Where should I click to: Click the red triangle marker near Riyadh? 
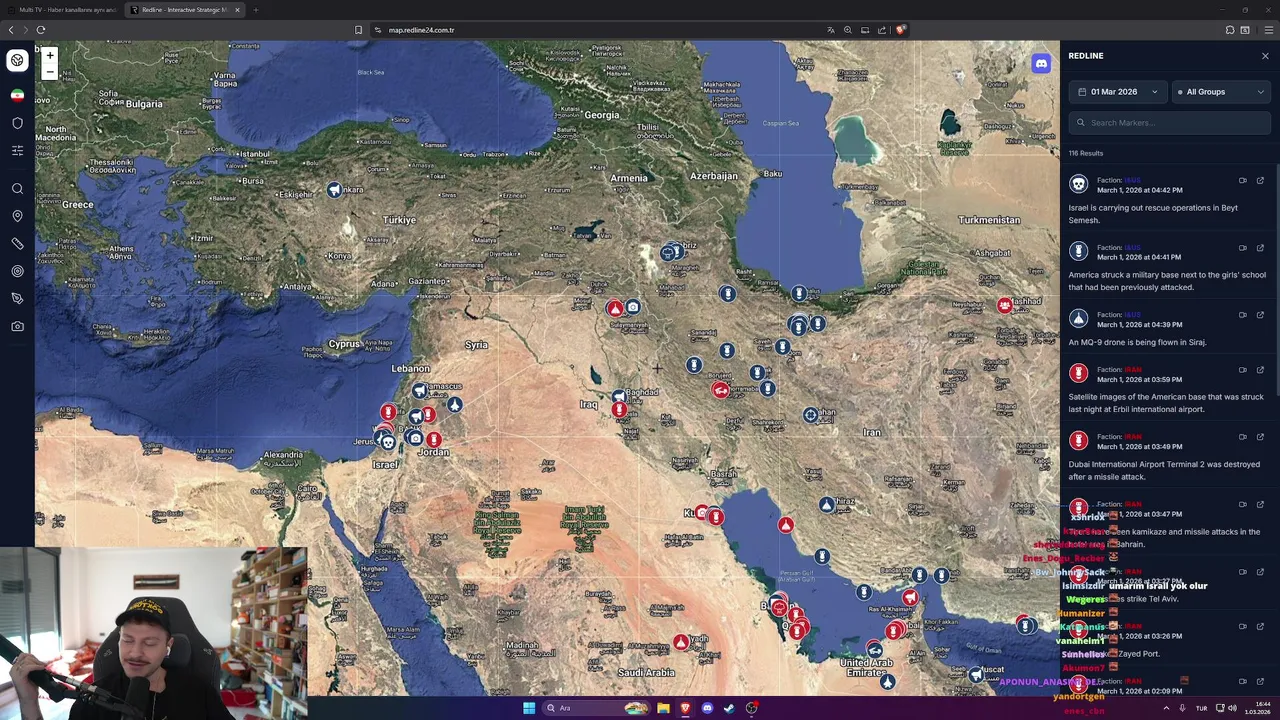[x=681, y=642]
